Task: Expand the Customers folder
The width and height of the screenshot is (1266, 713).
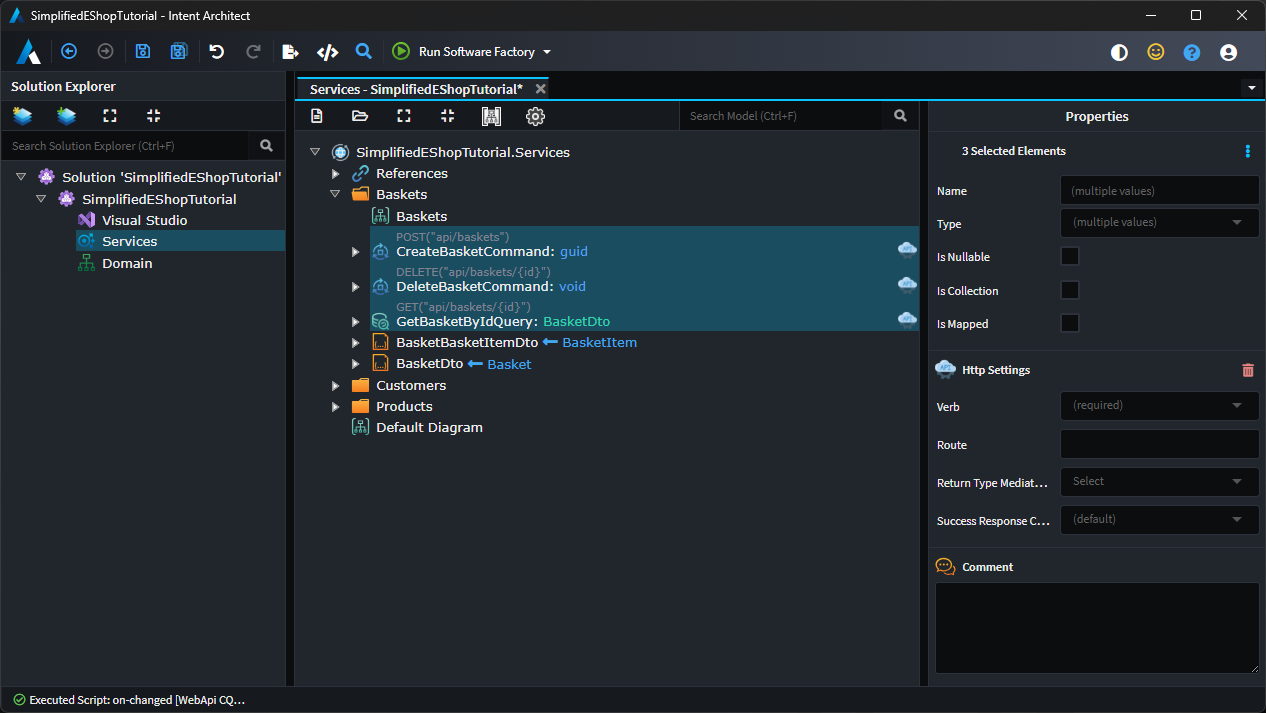Action: pos(336,385)
